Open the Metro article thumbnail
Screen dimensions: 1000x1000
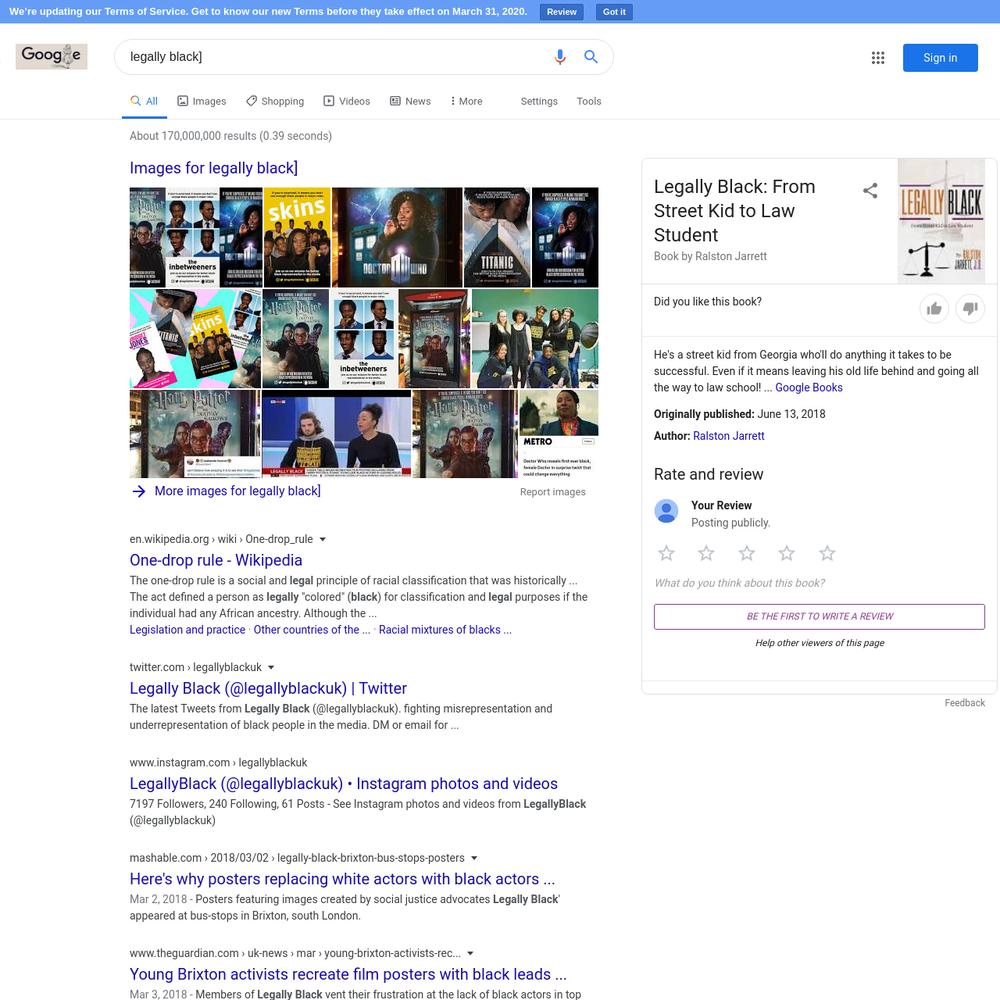click(559, 434)
